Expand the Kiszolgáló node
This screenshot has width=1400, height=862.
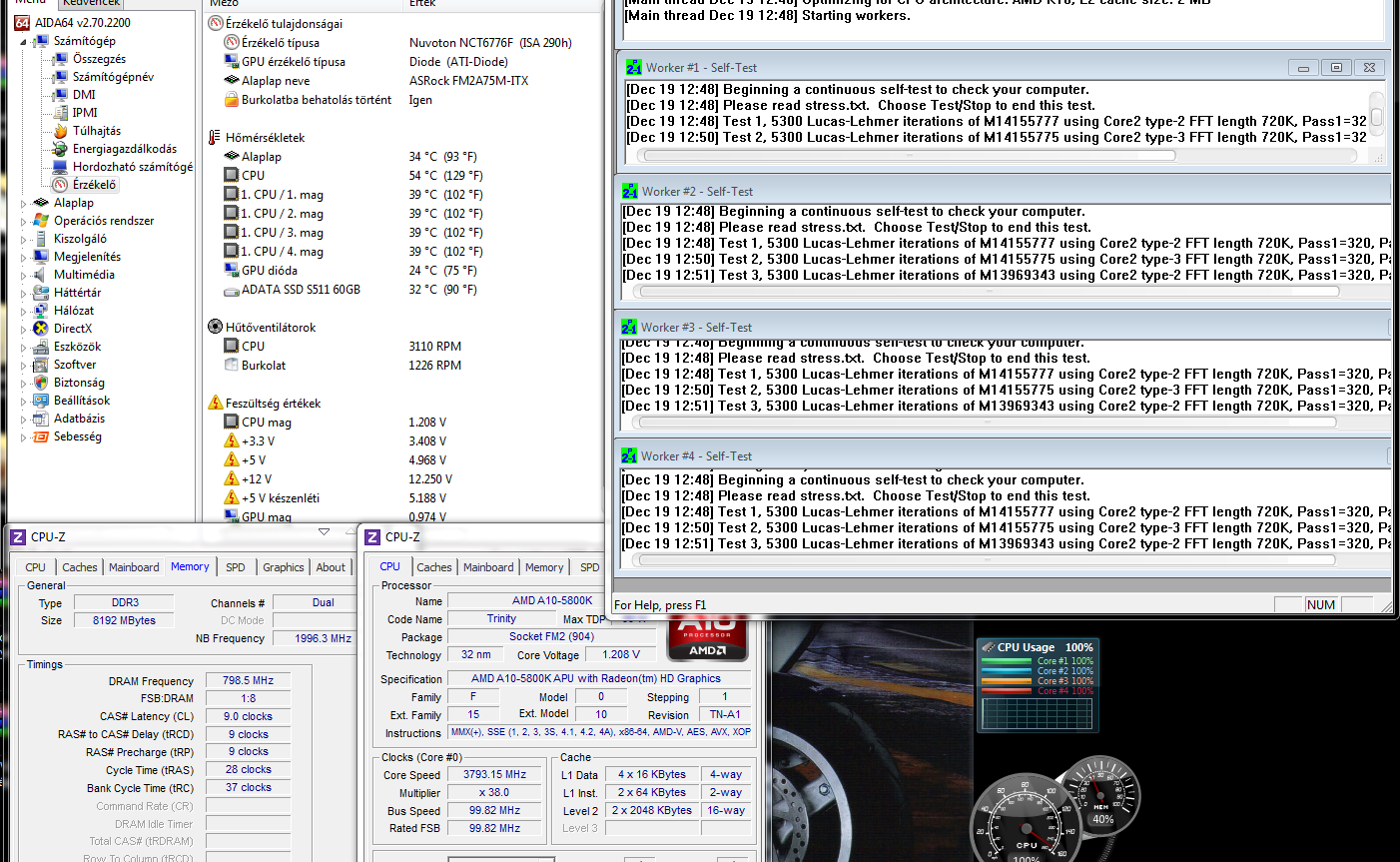tap(24, 239)
